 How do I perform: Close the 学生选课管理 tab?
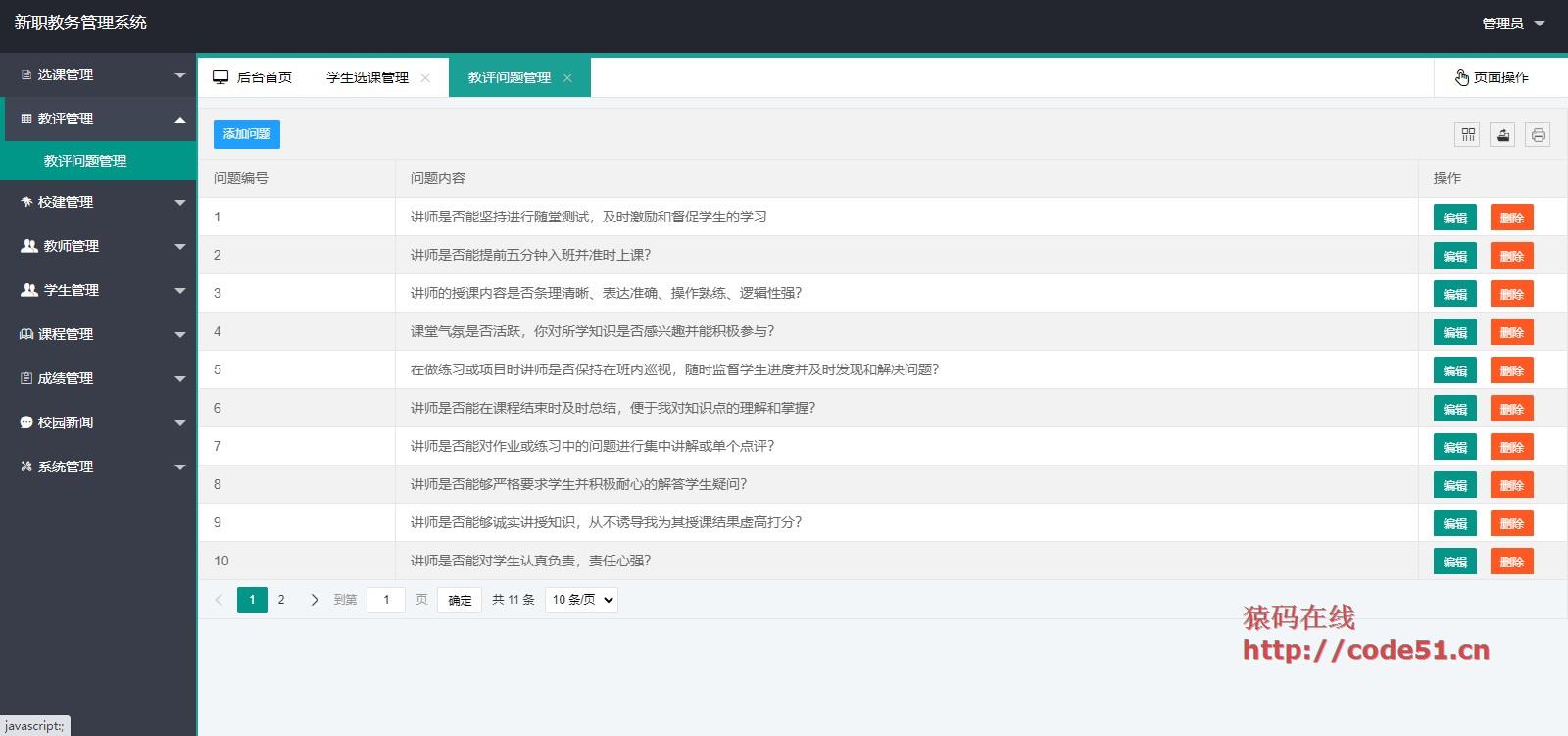coord(425,78)
